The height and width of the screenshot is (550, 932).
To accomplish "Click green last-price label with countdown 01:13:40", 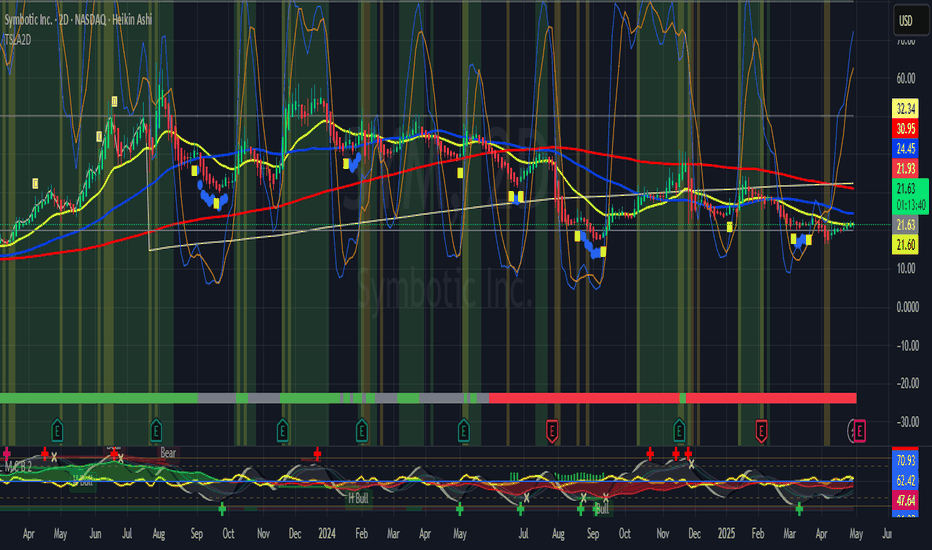I will click(x=911, y=197).
